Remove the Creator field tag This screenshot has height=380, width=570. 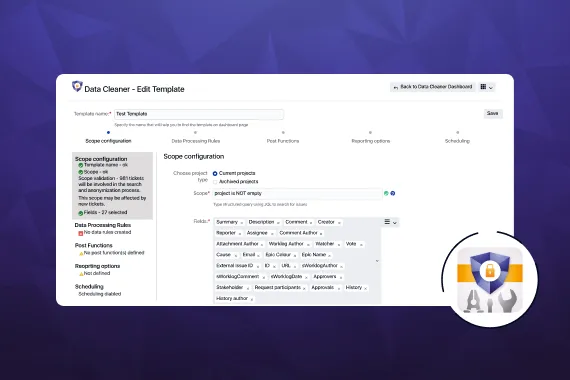pyautogui.click(x=339, y=223)
